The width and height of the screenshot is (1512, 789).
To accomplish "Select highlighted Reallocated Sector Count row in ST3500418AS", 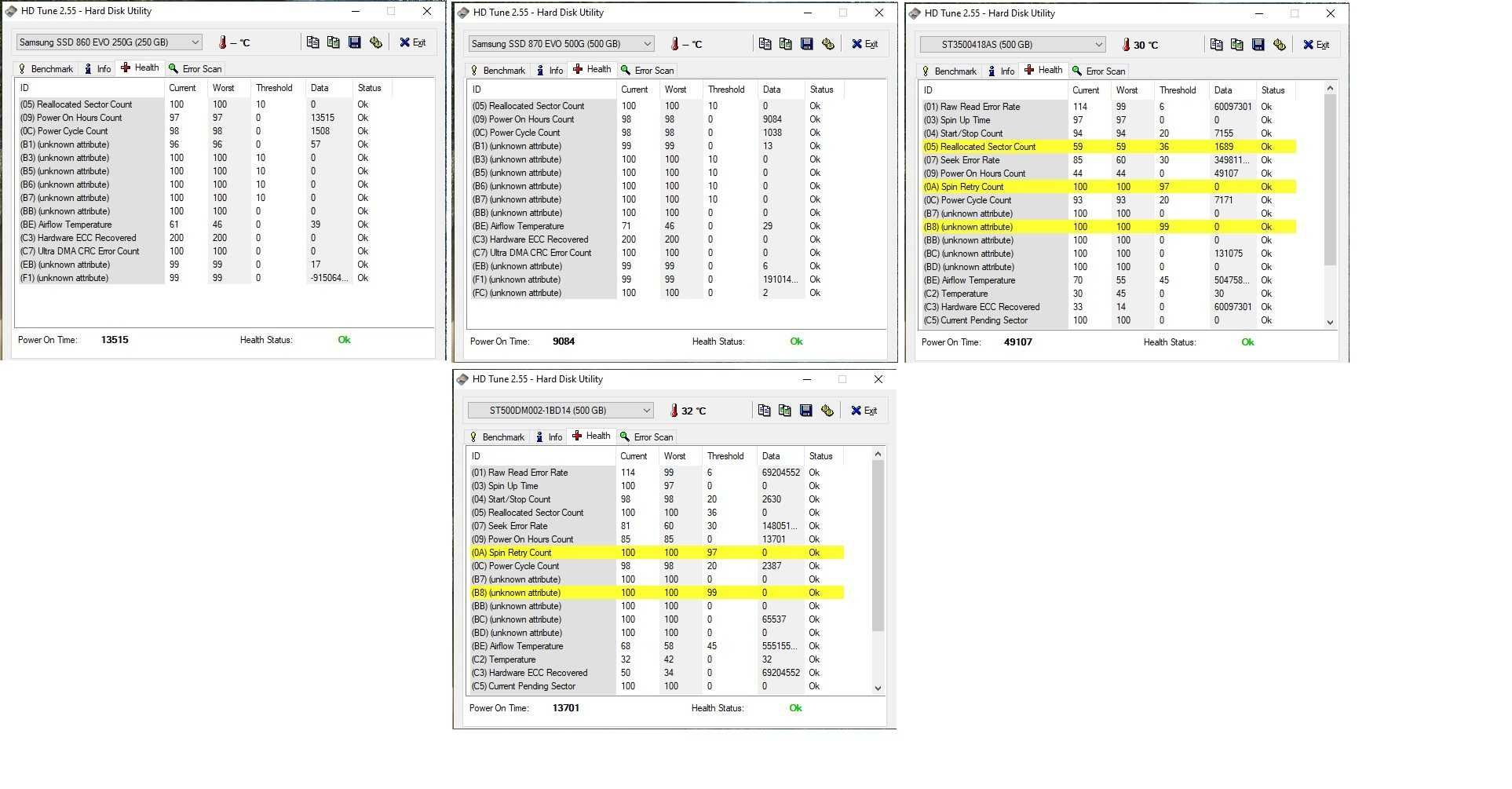I will point(1108,147).
